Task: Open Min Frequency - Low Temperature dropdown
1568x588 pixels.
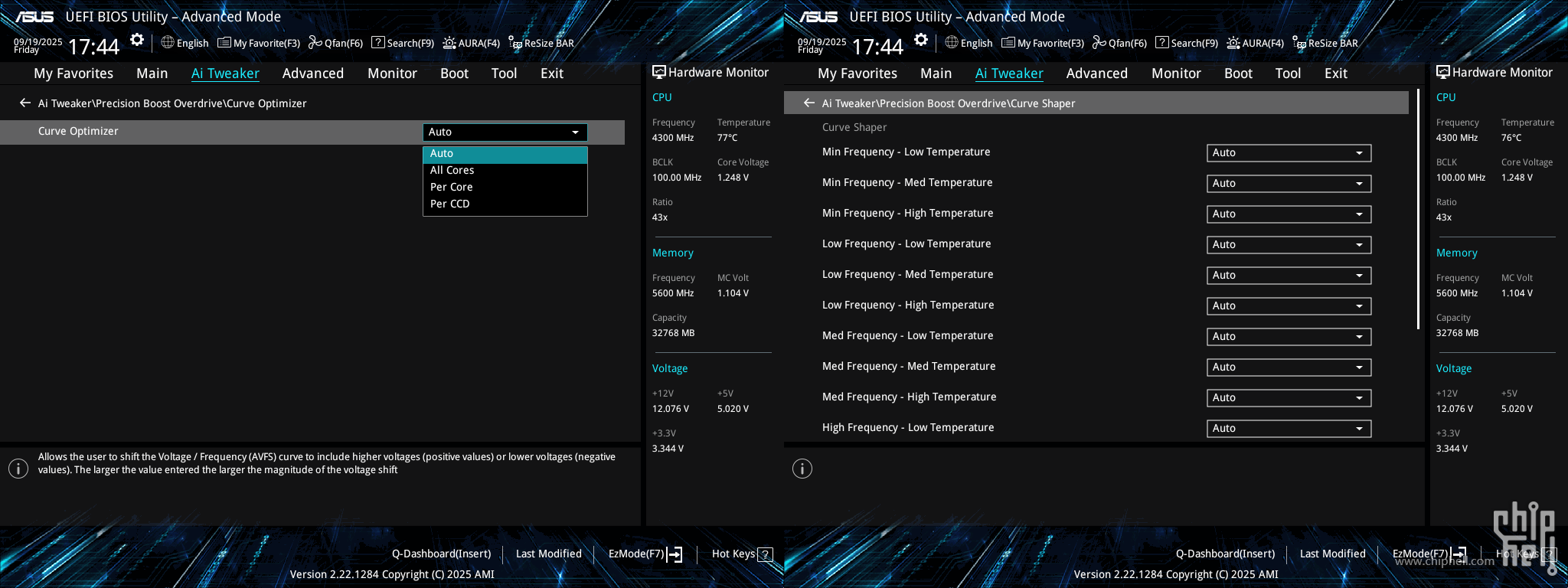Action: [1289, 153]
